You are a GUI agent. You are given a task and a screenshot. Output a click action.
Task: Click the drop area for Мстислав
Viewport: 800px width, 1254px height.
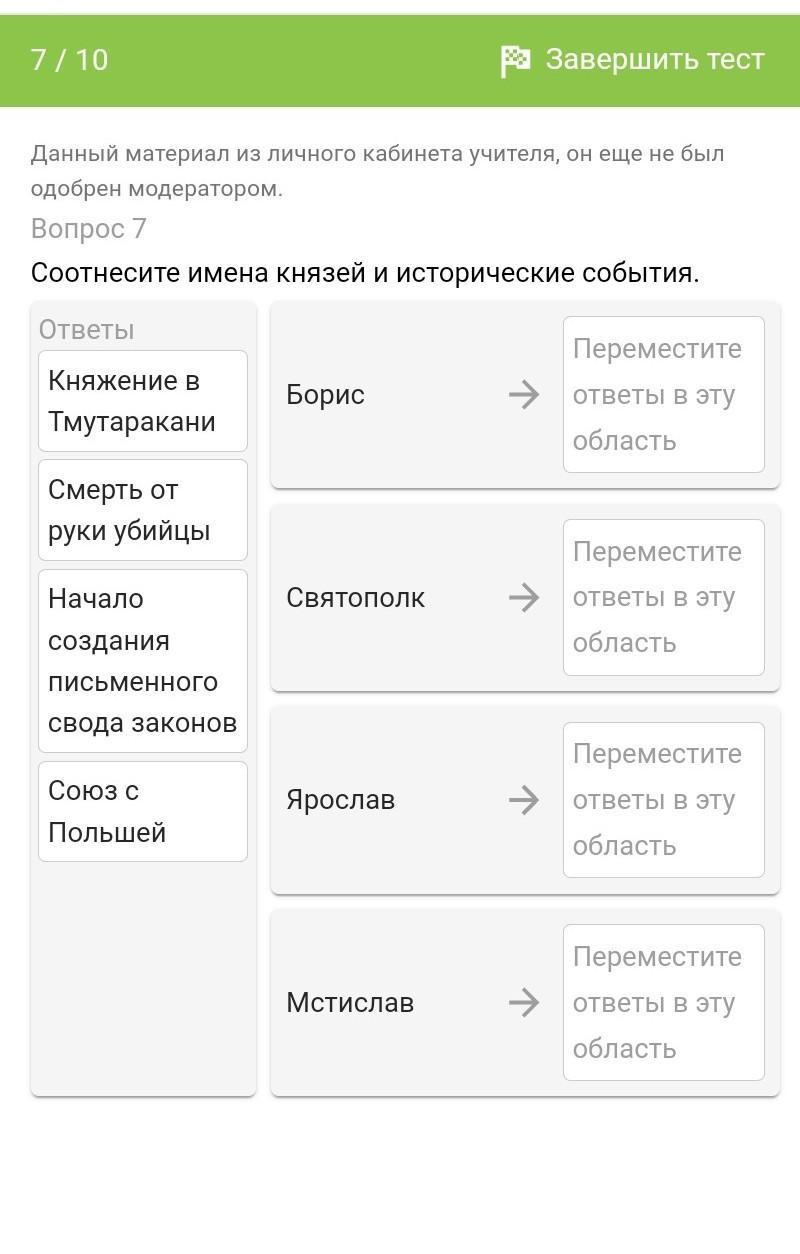[x=663, y=1003]
